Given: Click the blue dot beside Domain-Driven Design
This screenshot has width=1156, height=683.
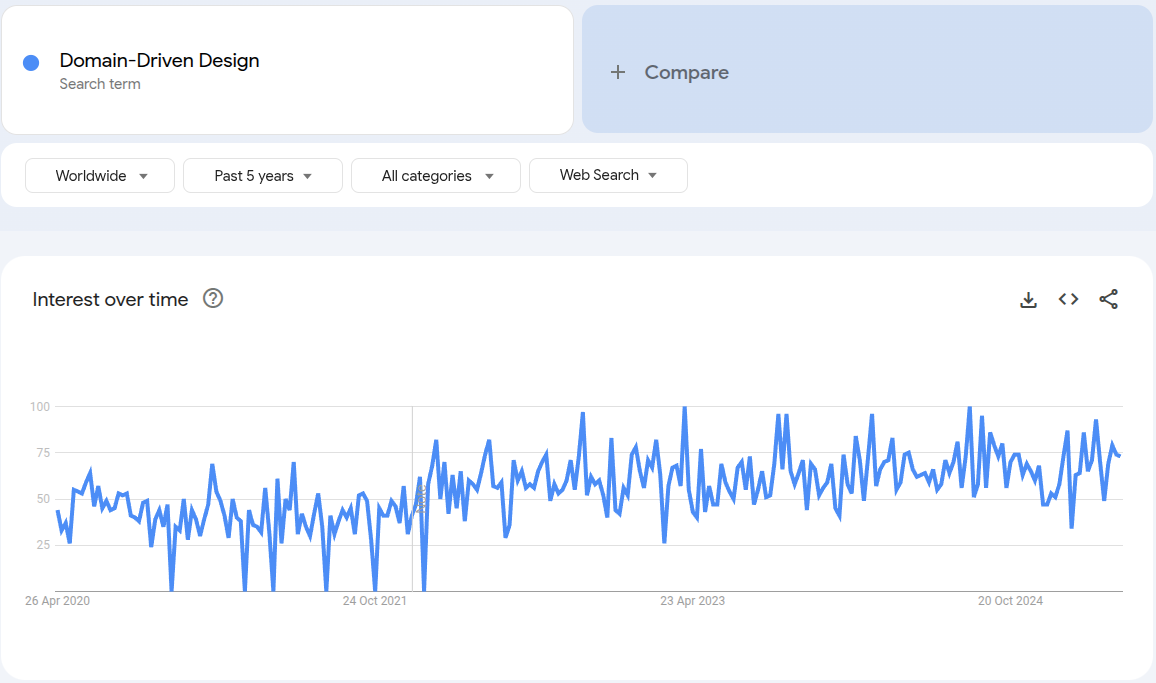Looking at the screenshot, I should pyautogui.click(x=31, y=63).
